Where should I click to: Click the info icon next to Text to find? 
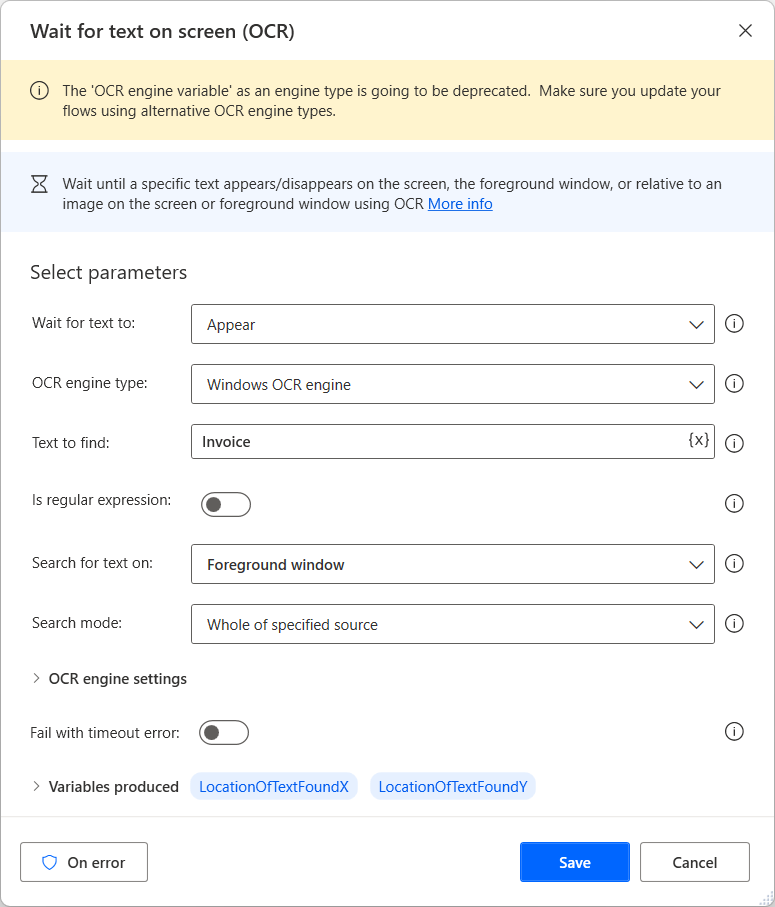tap(735, 443)
